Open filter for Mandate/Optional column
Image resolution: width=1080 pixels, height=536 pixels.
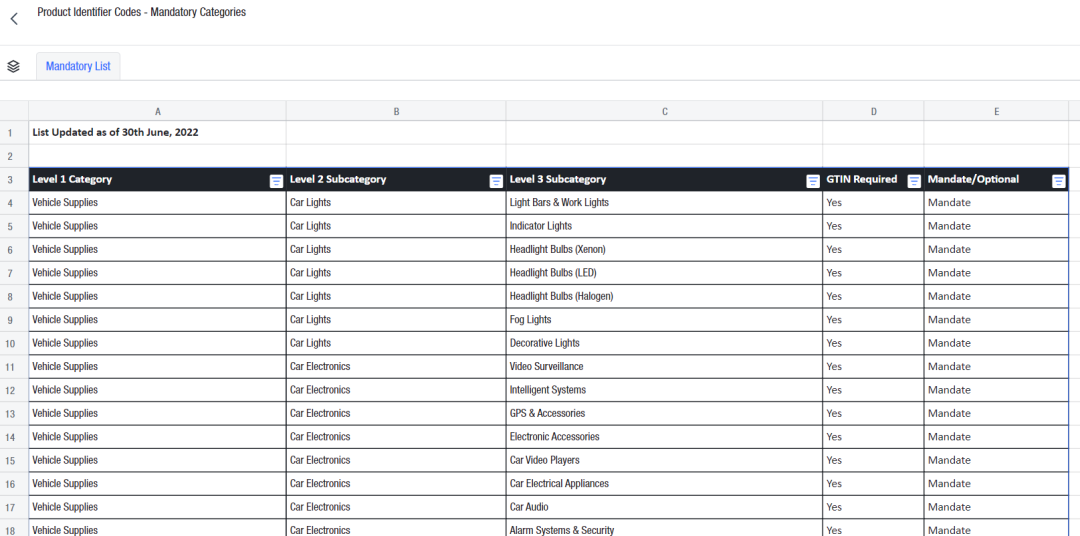(x=1059, y=181)
